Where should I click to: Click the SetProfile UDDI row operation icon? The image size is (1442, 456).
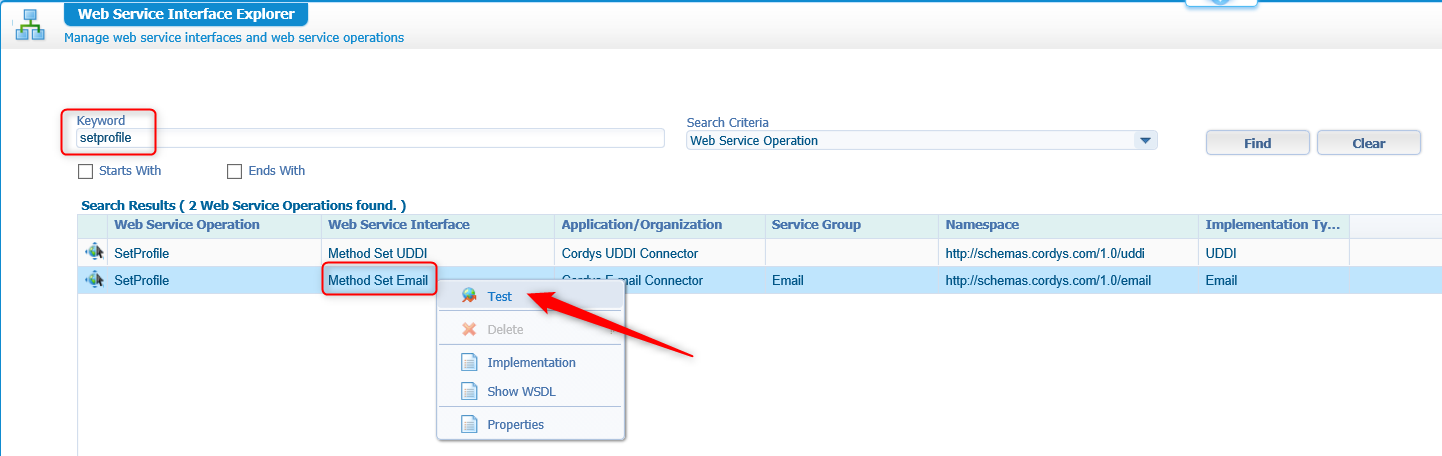pos(95,253)
